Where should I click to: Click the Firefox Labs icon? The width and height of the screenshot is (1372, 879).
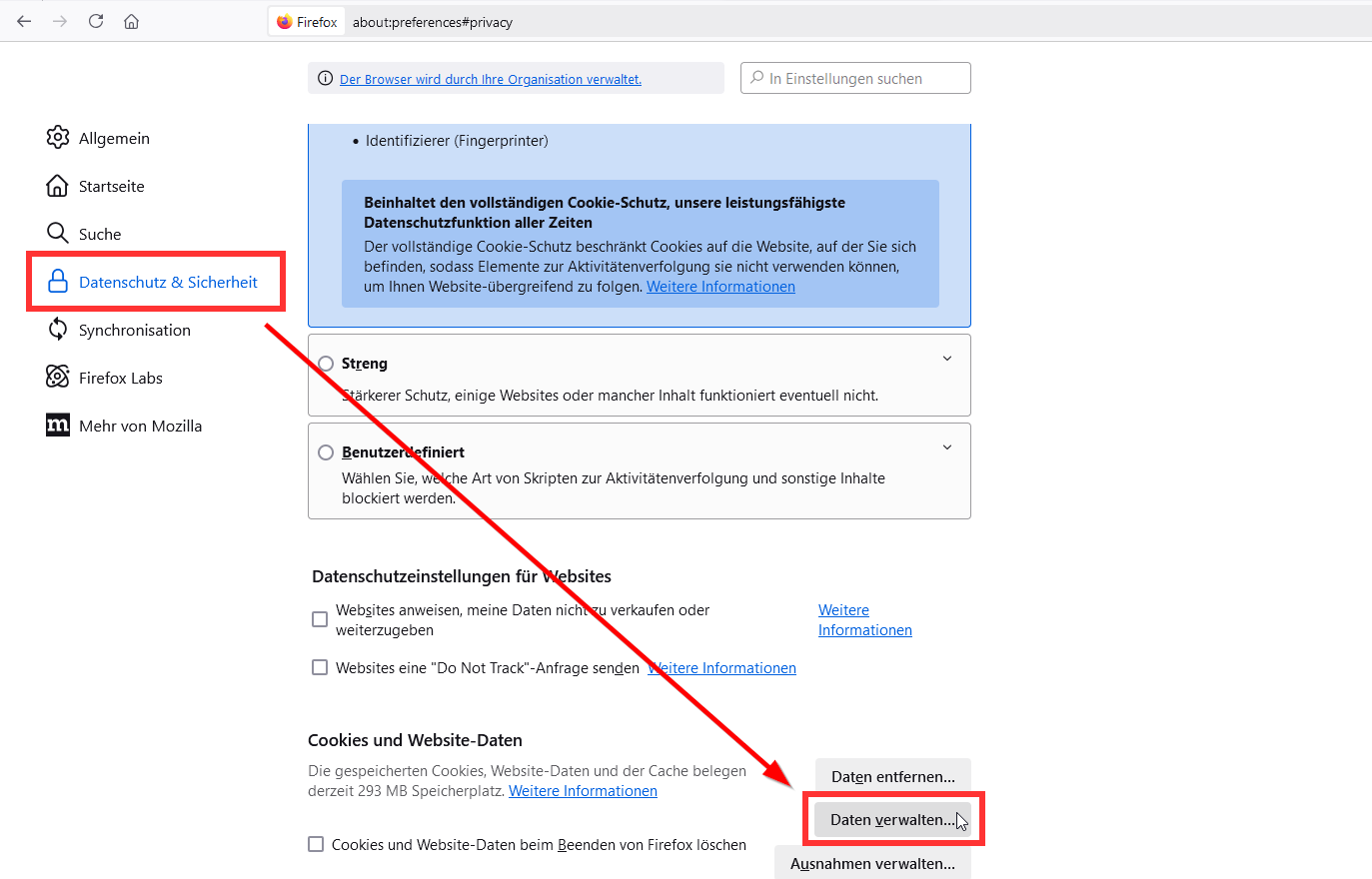58,378
